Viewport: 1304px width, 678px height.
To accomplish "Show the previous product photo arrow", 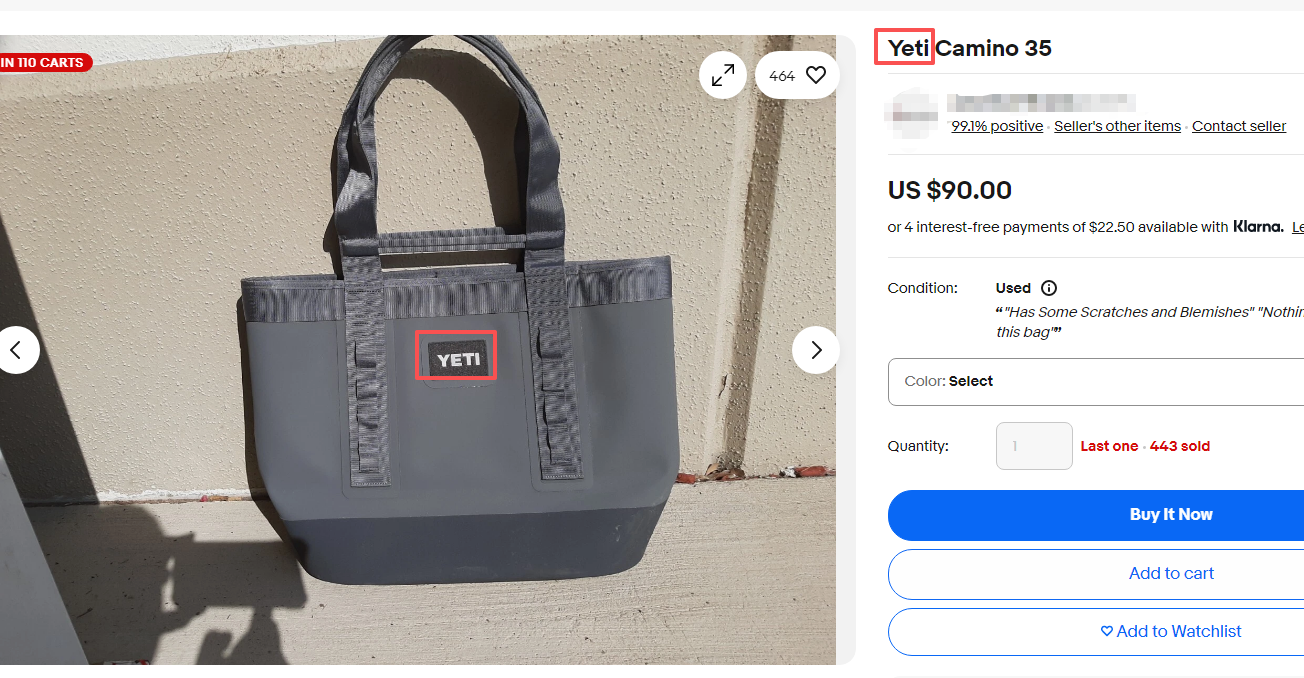I will [16, 350].
